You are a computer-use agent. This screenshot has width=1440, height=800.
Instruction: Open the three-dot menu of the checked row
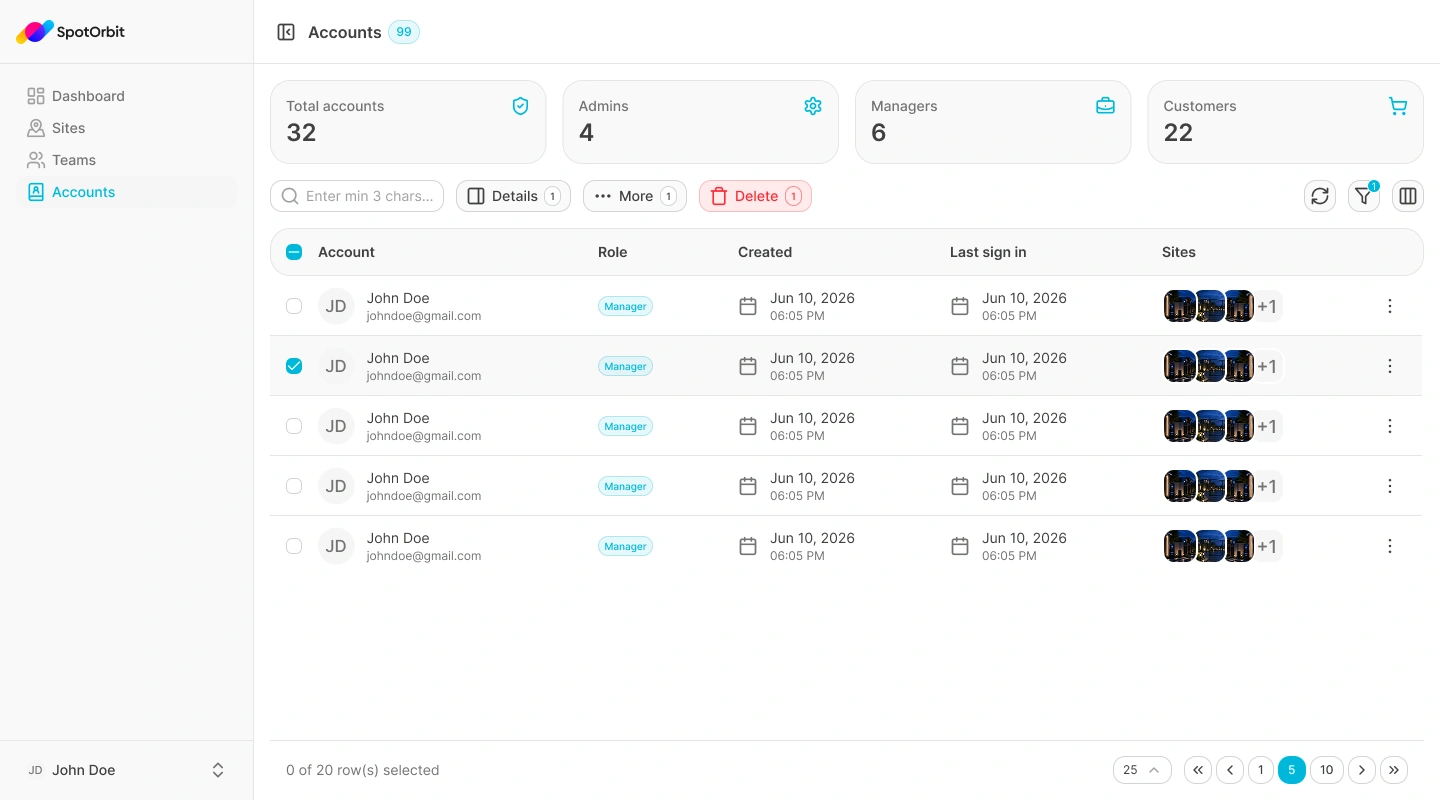(1390, 366)
